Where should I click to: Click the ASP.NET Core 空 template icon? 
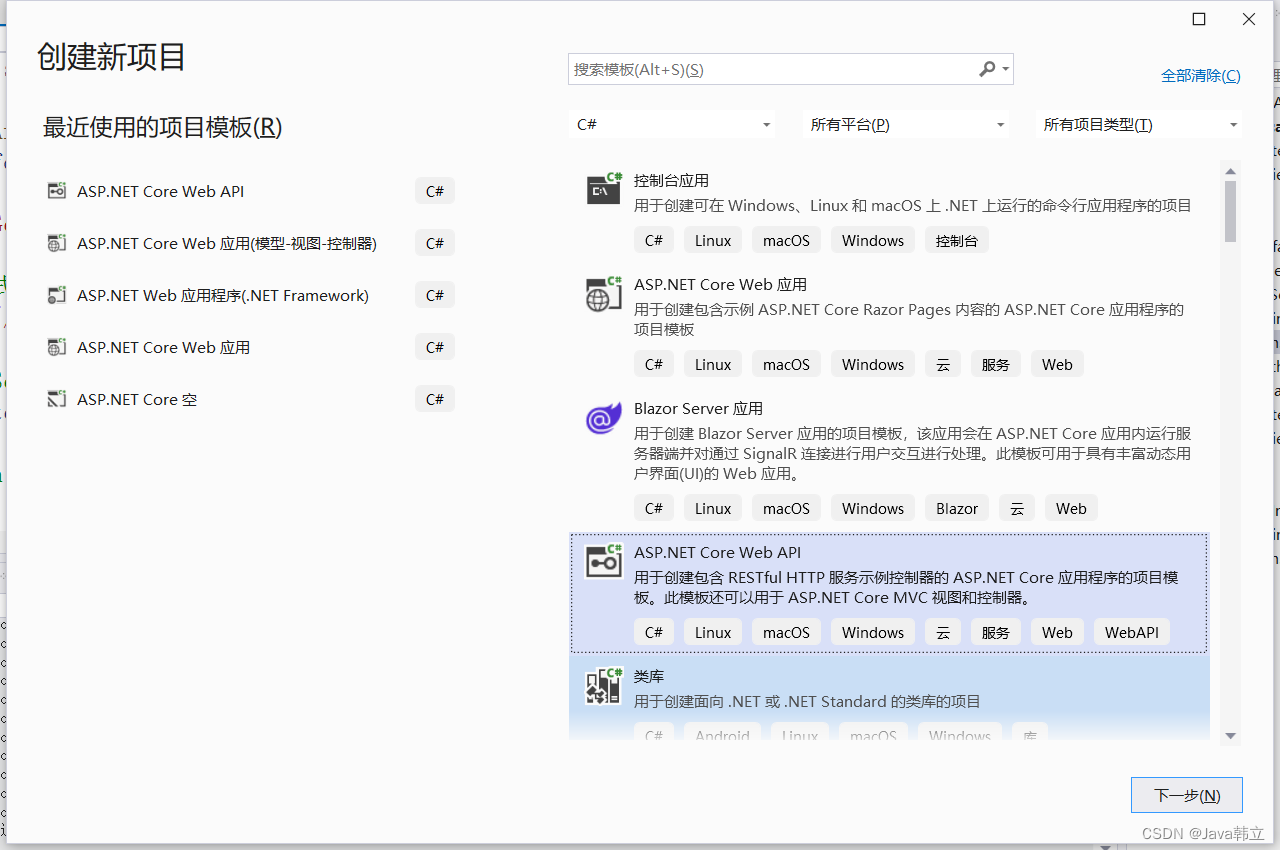tap(57, 399)
